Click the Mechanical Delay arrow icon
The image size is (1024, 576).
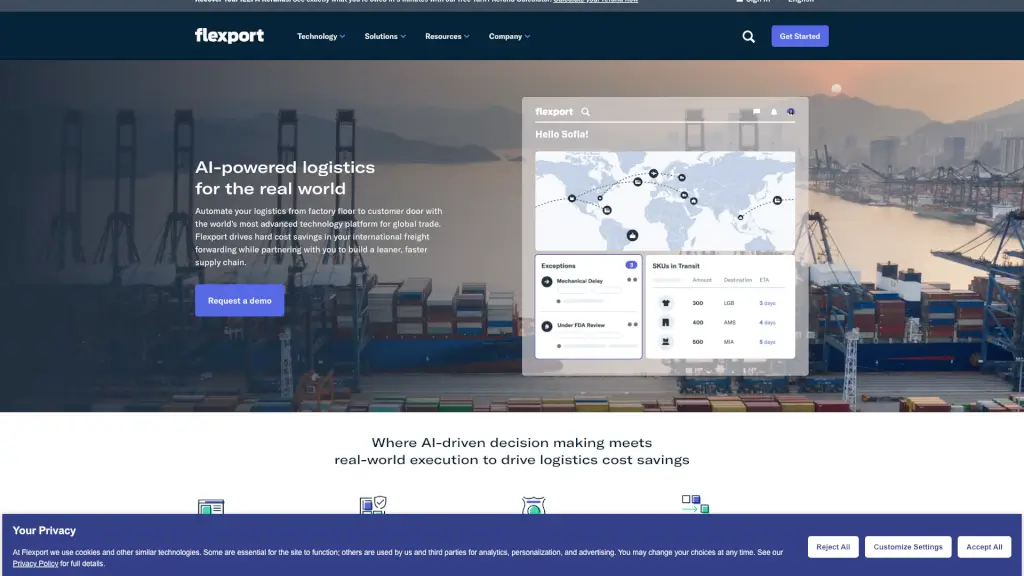pyautogui.click(x=547, y=281)
